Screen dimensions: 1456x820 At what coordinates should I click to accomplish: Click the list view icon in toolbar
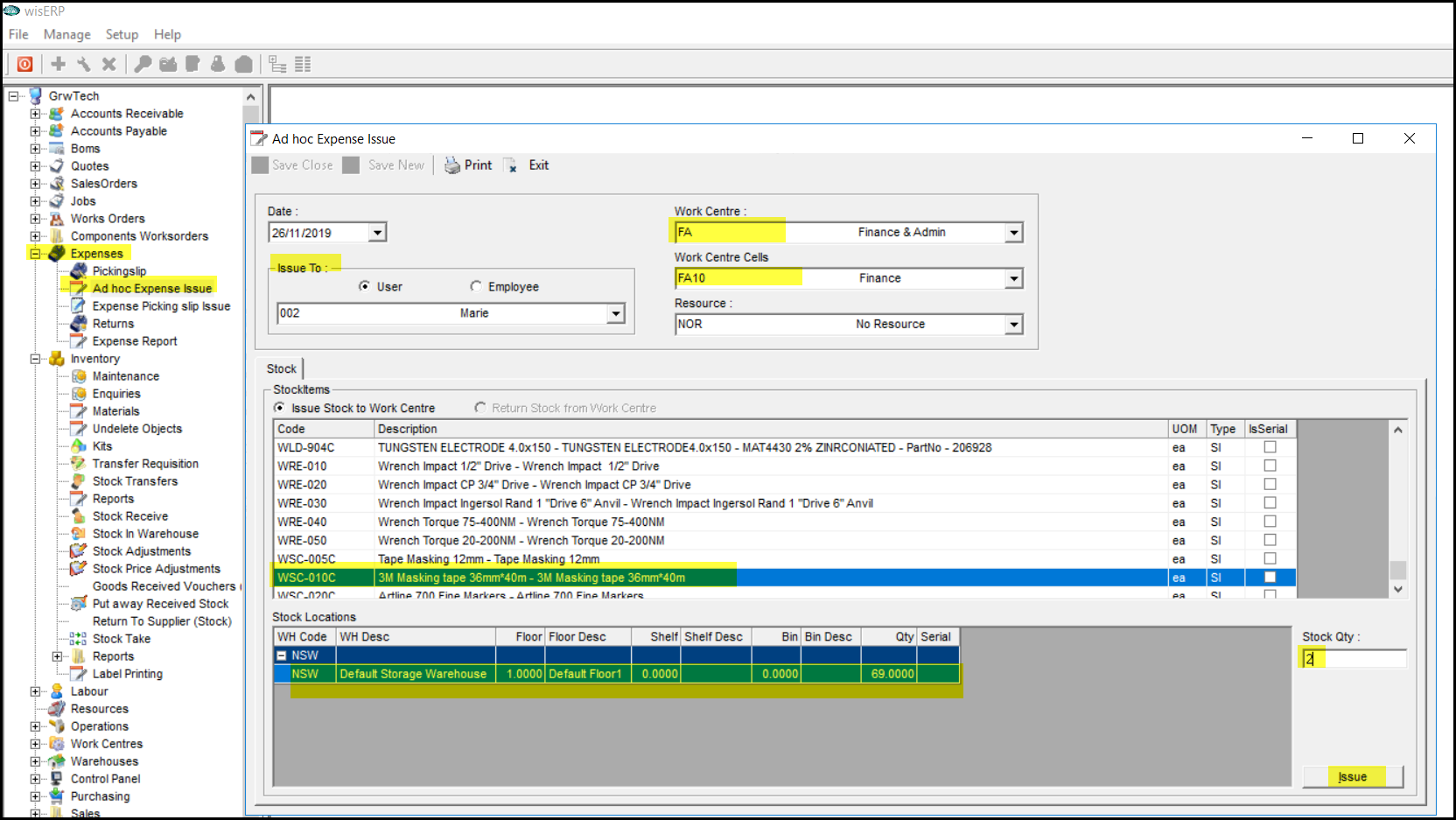pyautogui.click(x=303, y=64)
